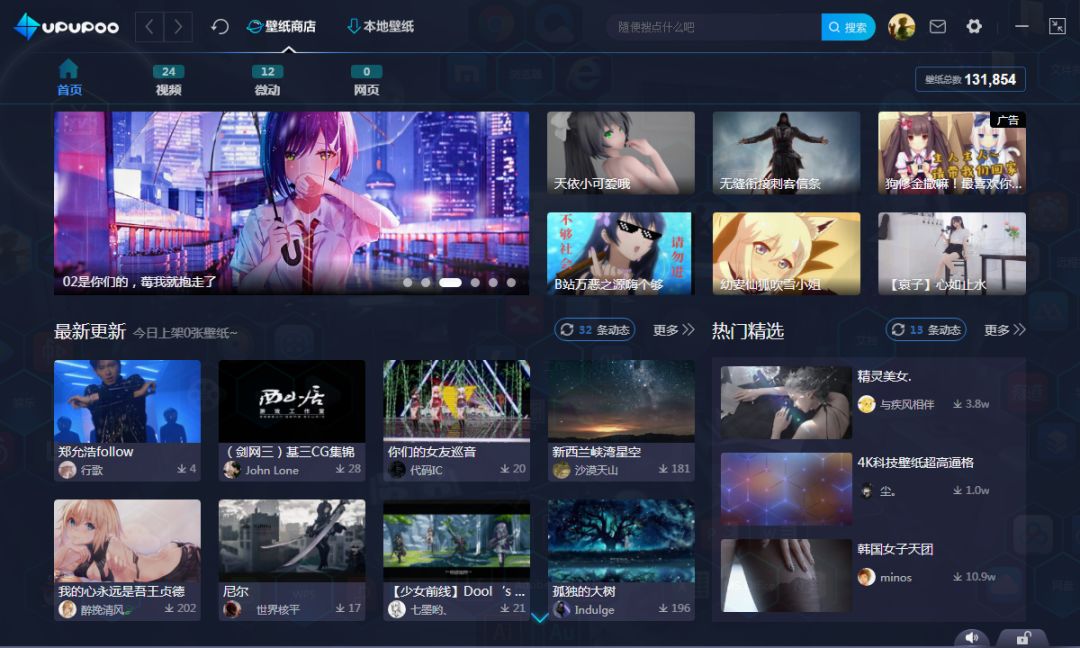This screenshot has width=1080, height=648.
Task: Open the 广告 advertisement thumbnail
Action: pyautogui.click(x=952, y=153)
